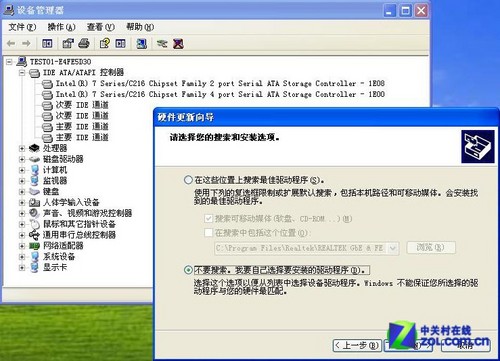Click the 磁盘驱动器 disk drive icon
Image resolution: width=500 pixels, height=361 pixels.
click(x=34, y=159)
